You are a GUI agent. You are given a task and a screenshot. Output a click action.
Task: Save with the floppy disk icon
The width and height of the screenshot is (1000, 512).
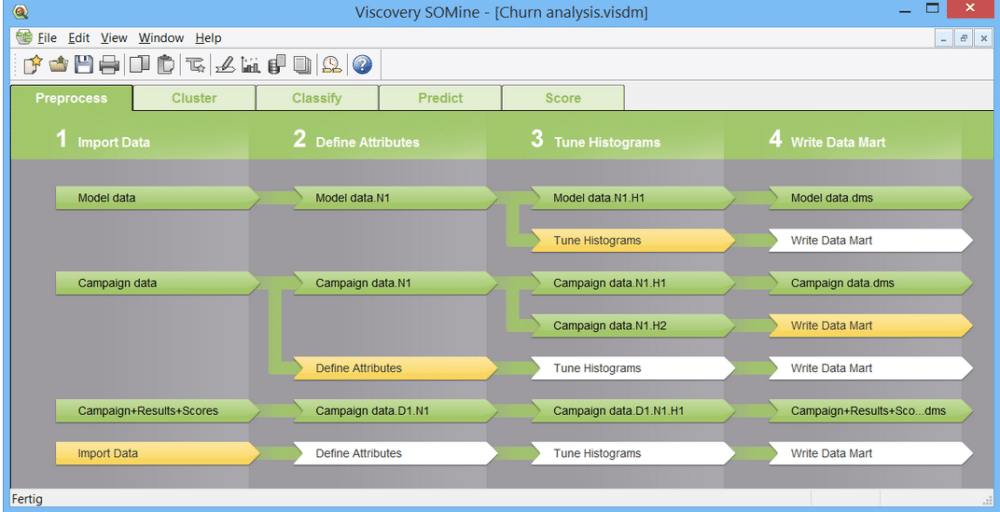pyautogui.click(x=84, y=65)
